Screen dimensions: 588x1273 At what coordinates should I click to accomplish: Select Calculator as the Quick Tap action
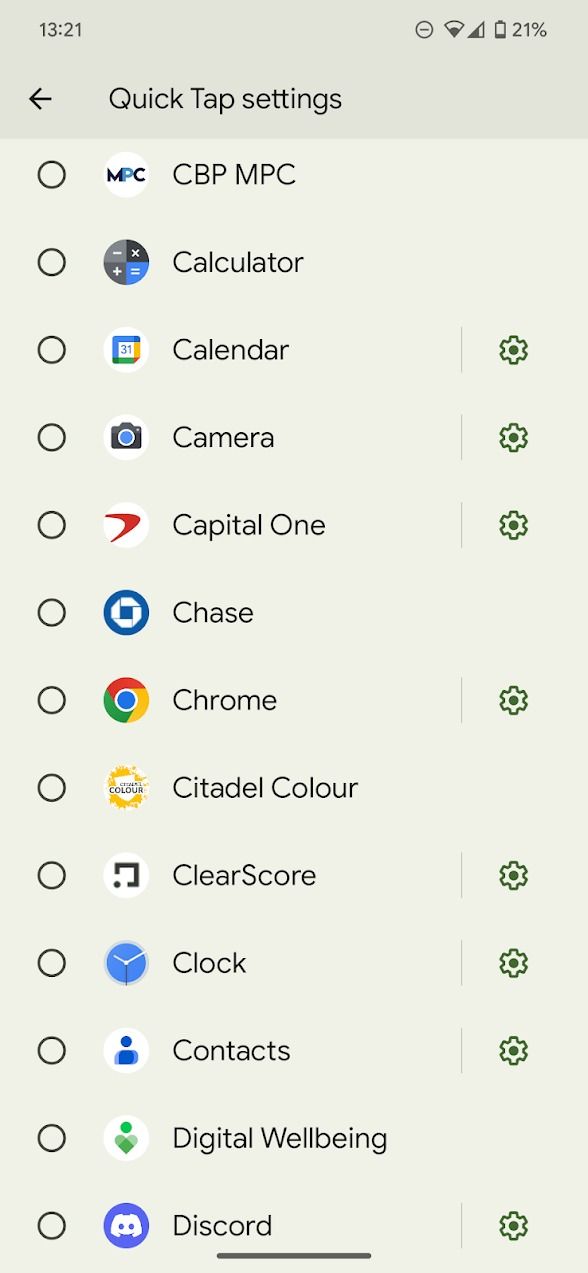tap(51, 262)
